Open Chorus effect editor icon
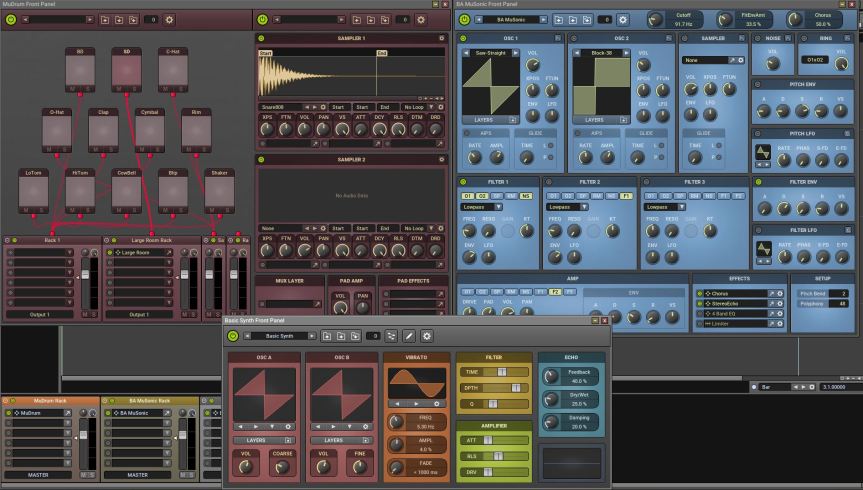The width and height of the screenshot is (863, 490). 772,293
